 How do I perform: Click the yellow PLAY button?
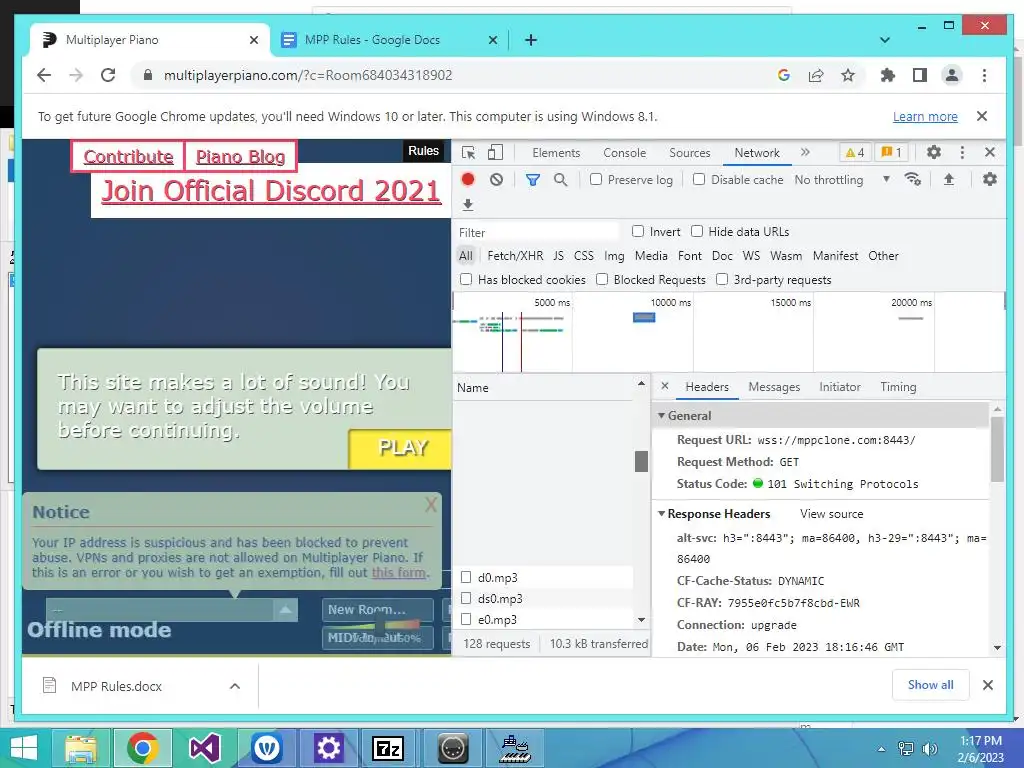(400, 448)
